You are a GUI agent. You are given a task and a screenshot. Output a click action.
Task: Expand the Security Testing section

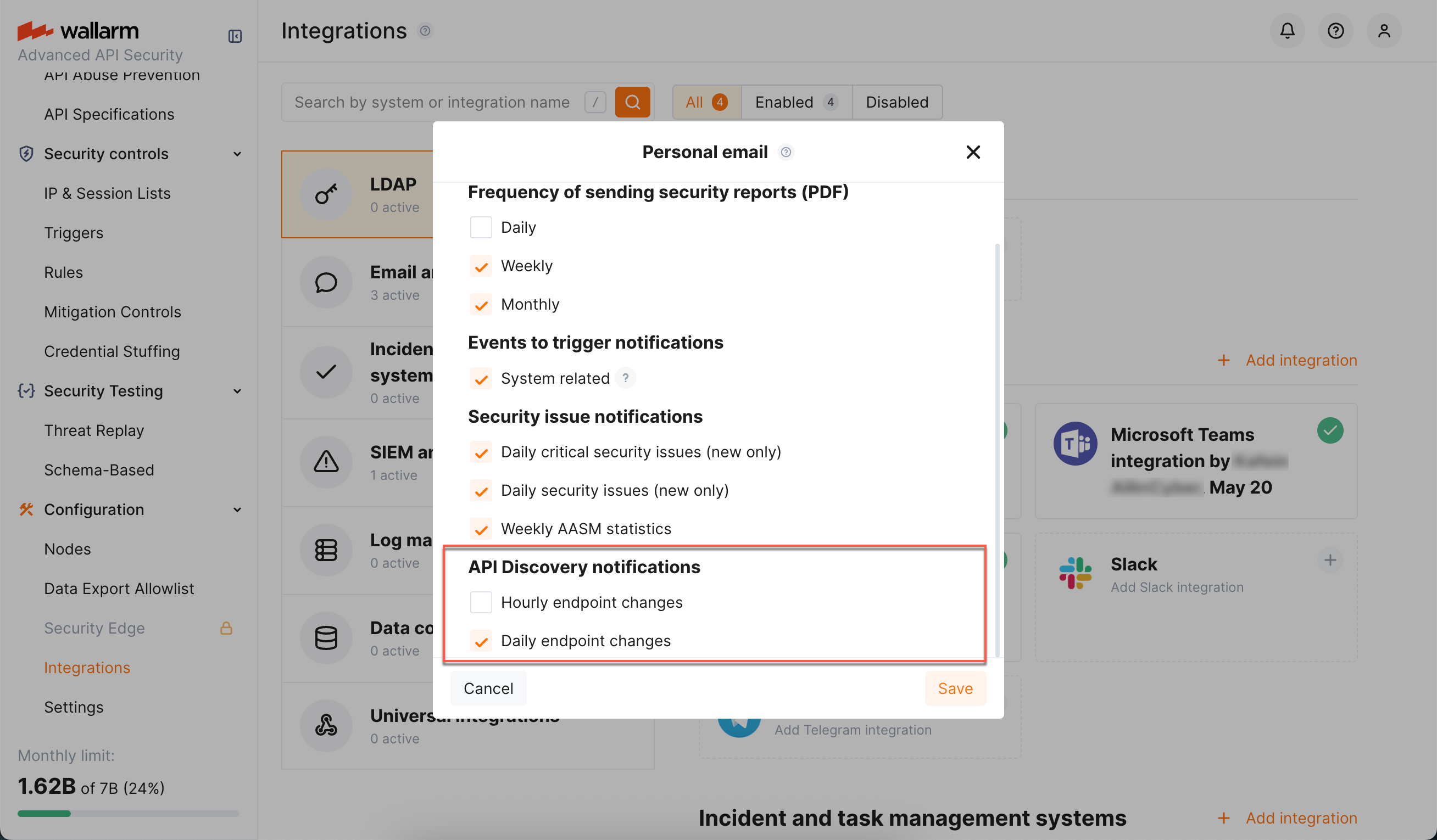click(x=238, y=391)
